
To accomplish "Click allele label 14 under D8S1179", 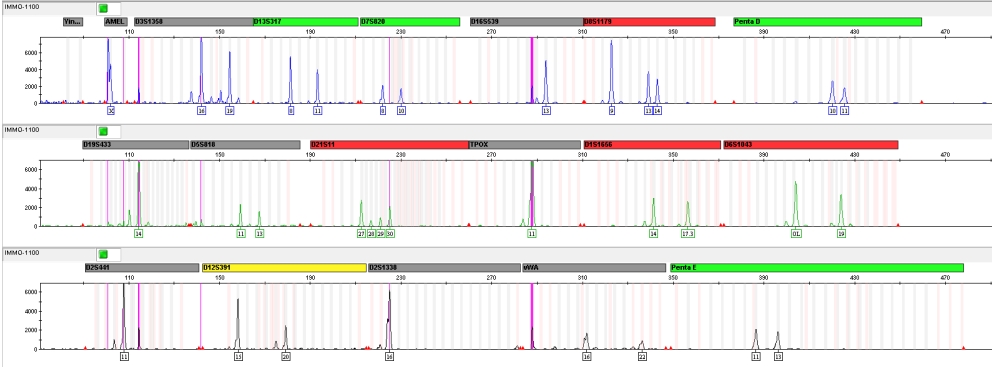I will (x=658, y=110).
